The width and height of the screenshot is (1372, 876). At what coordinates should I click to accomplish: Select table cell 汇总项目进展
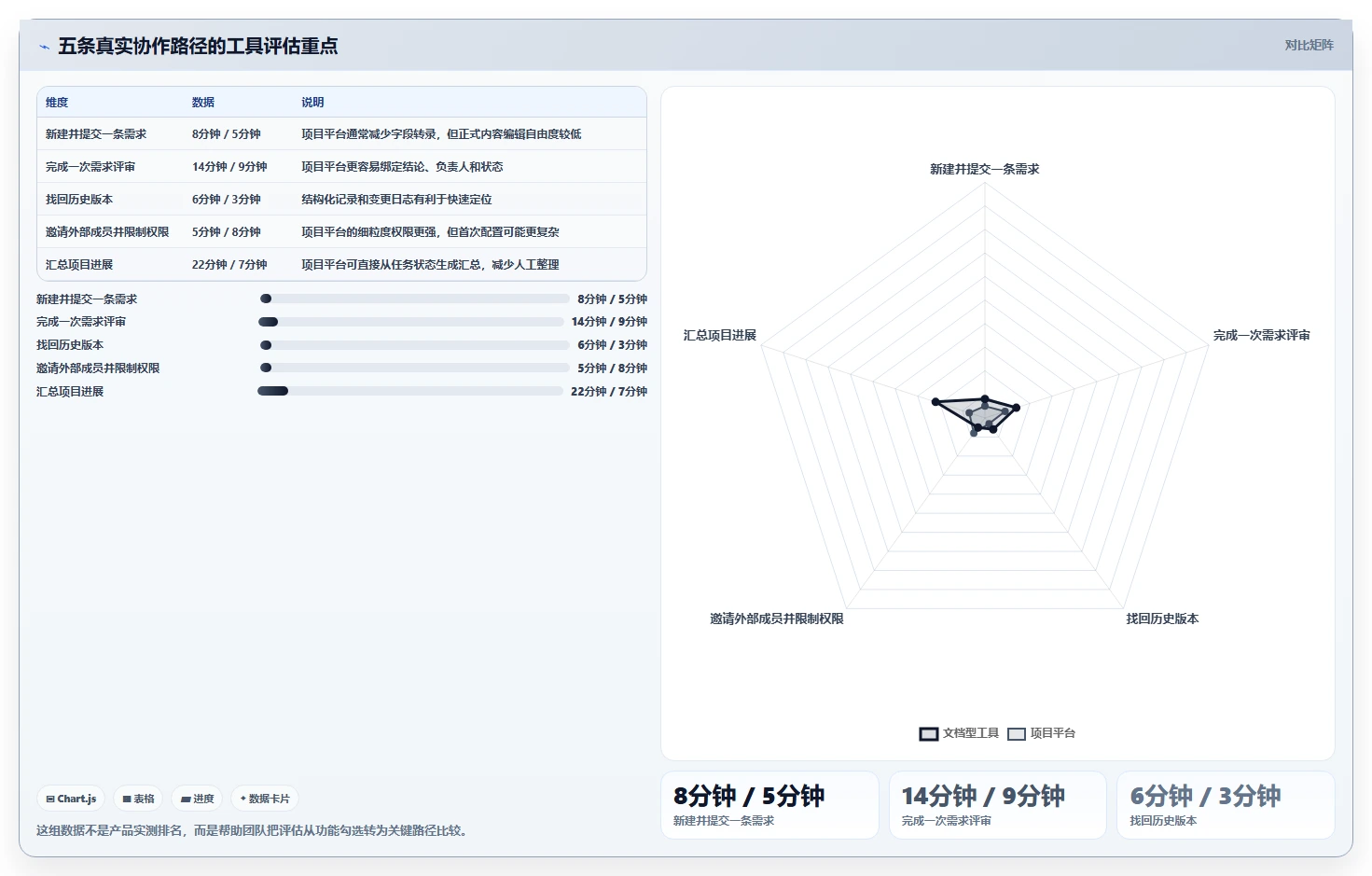(79, 265)
